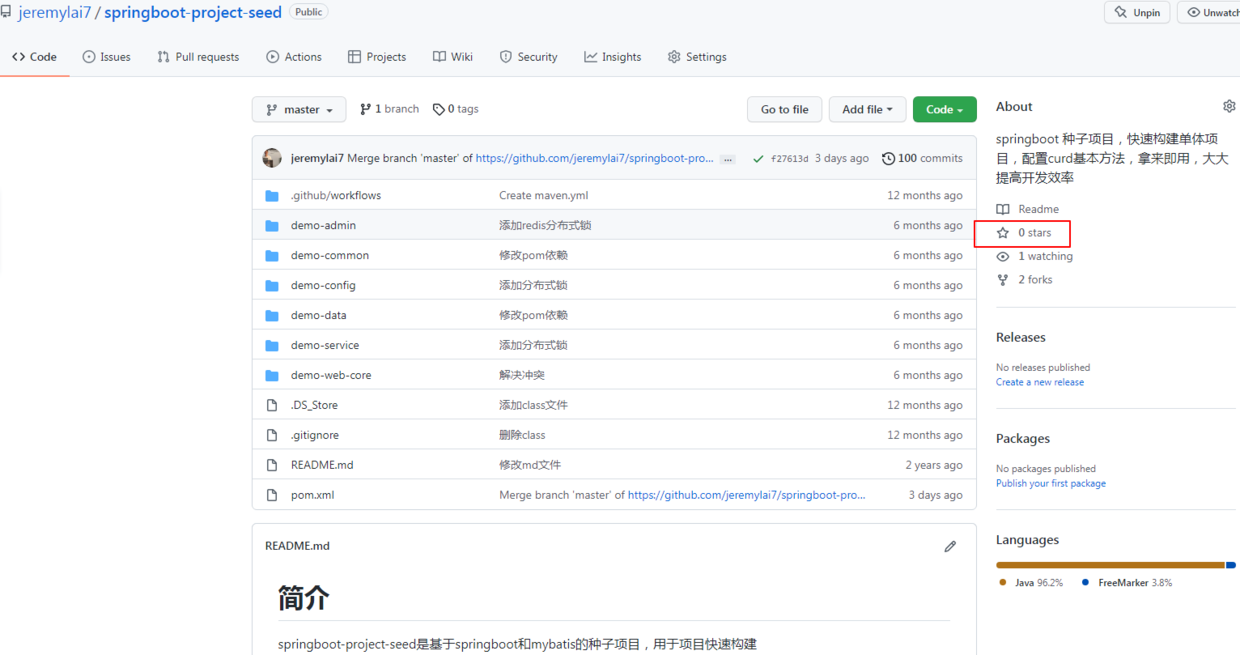
Task: Open the Issues tab
Action: coord(106,57)
